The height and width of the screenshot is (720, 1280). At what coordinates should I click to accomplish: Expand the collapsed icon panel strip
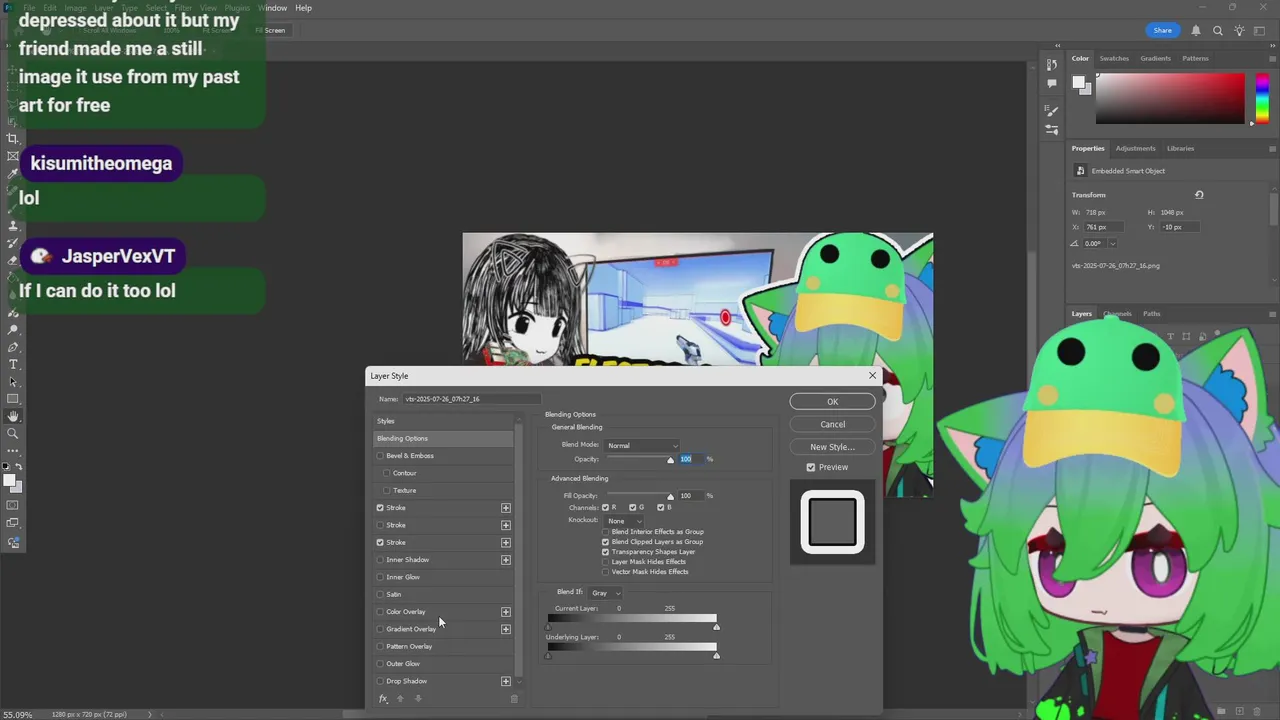point(1057,45)
